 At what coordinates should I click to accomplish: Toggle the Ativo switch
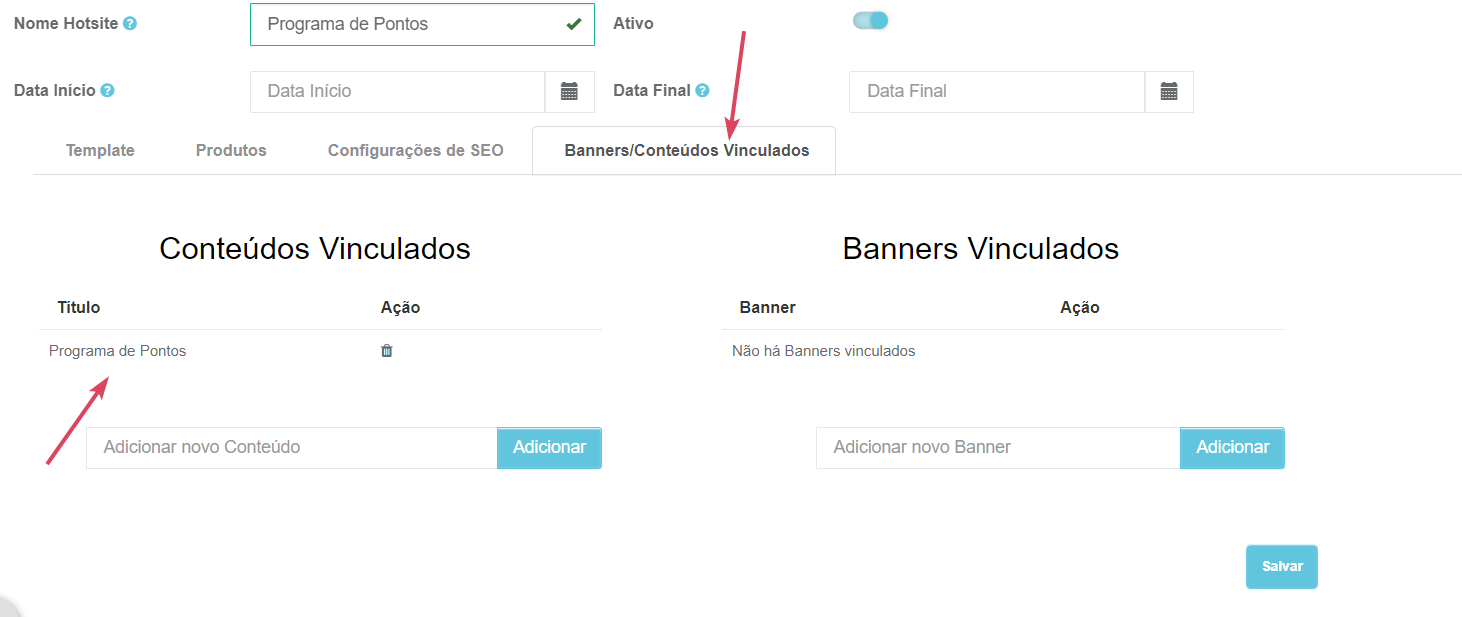(870, 20)
